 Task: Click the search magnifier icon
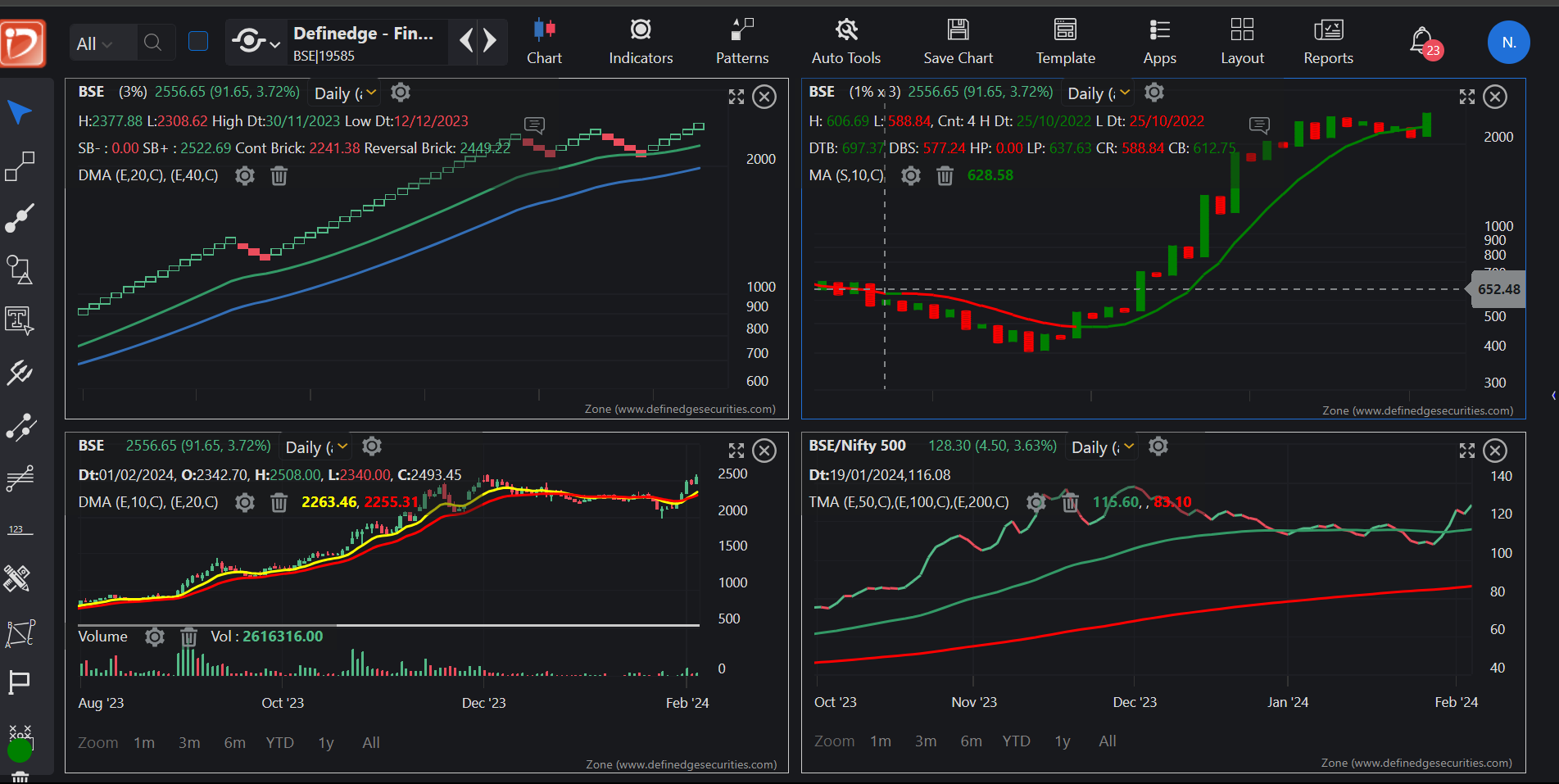point(152,43)
